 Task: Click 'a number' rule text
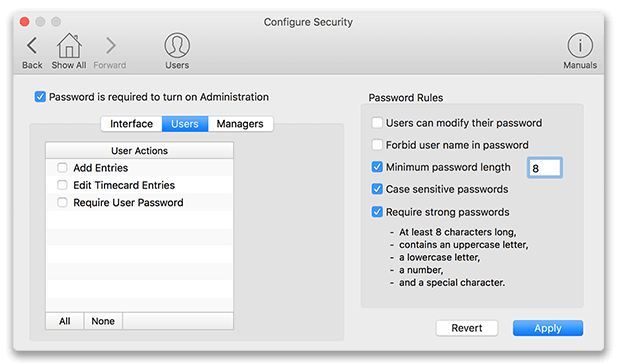pos(421,270)
